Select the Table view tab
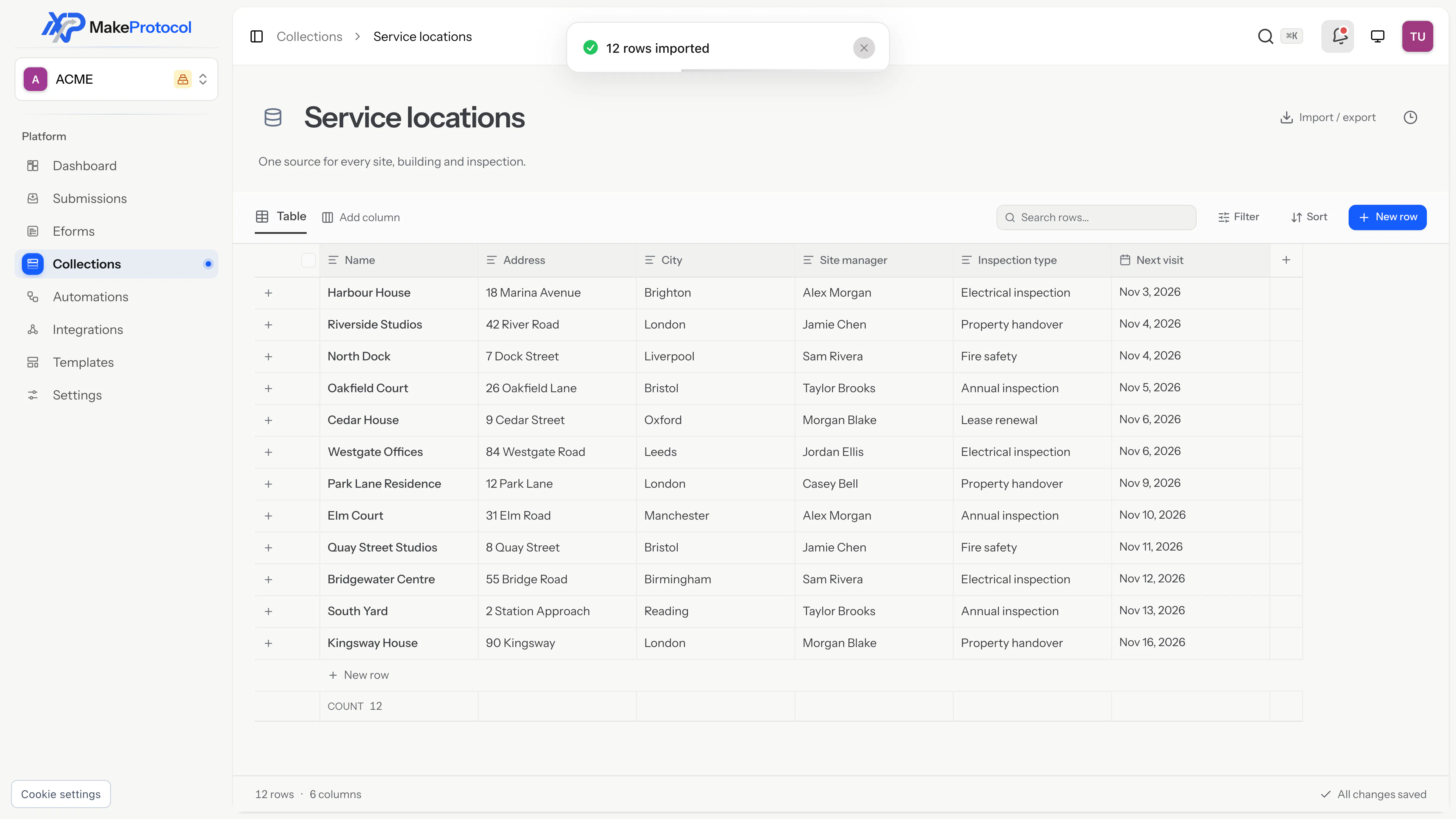 [281, 217]
